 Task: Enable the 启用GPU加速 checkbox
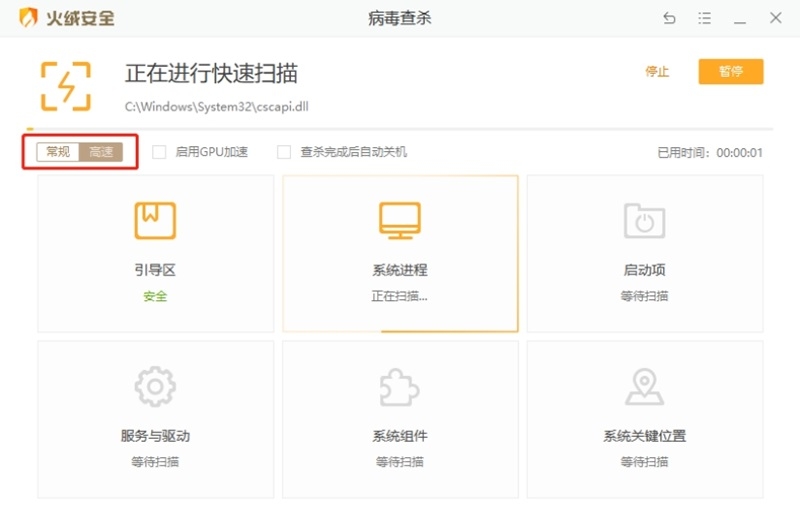coord(159,152)
